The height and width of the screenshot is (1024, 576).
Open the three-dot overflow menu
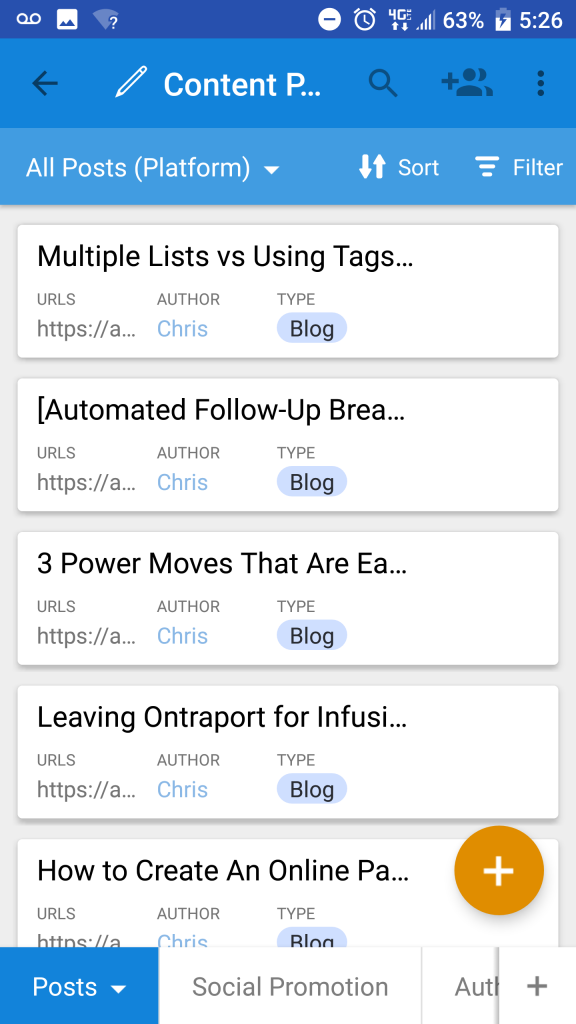540,84
